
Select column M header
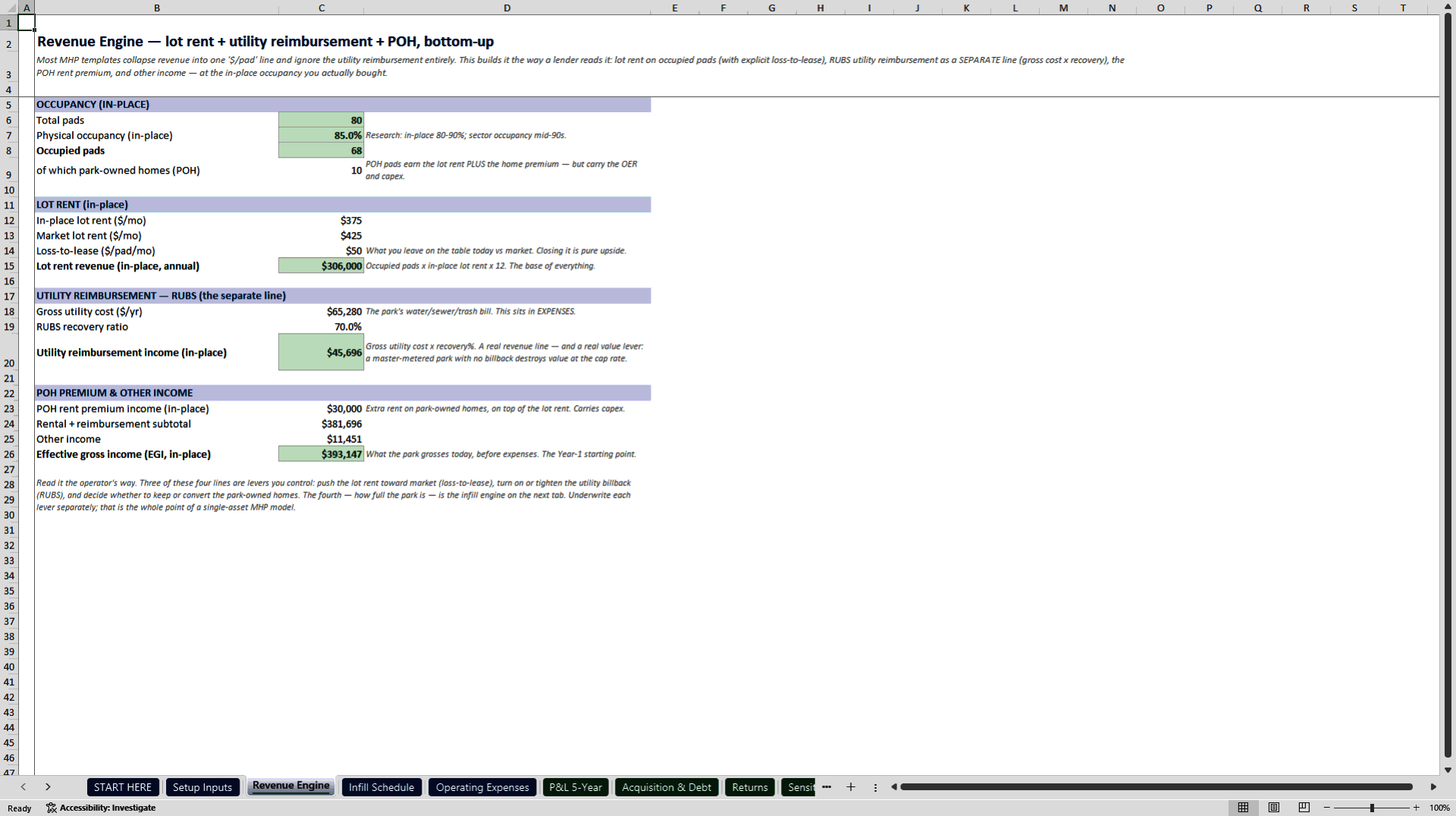1063,8
